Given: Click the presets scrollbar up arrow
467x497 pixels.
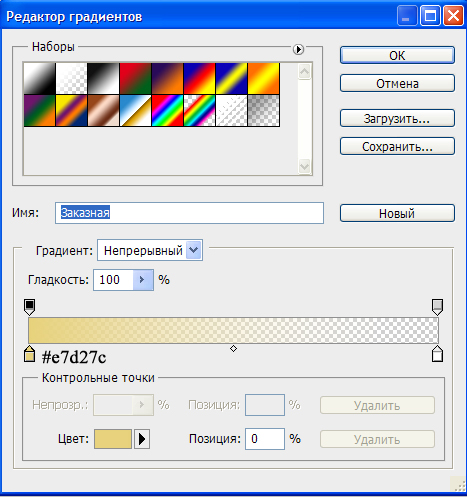Looking at the screenshot, I should [304, 71].
